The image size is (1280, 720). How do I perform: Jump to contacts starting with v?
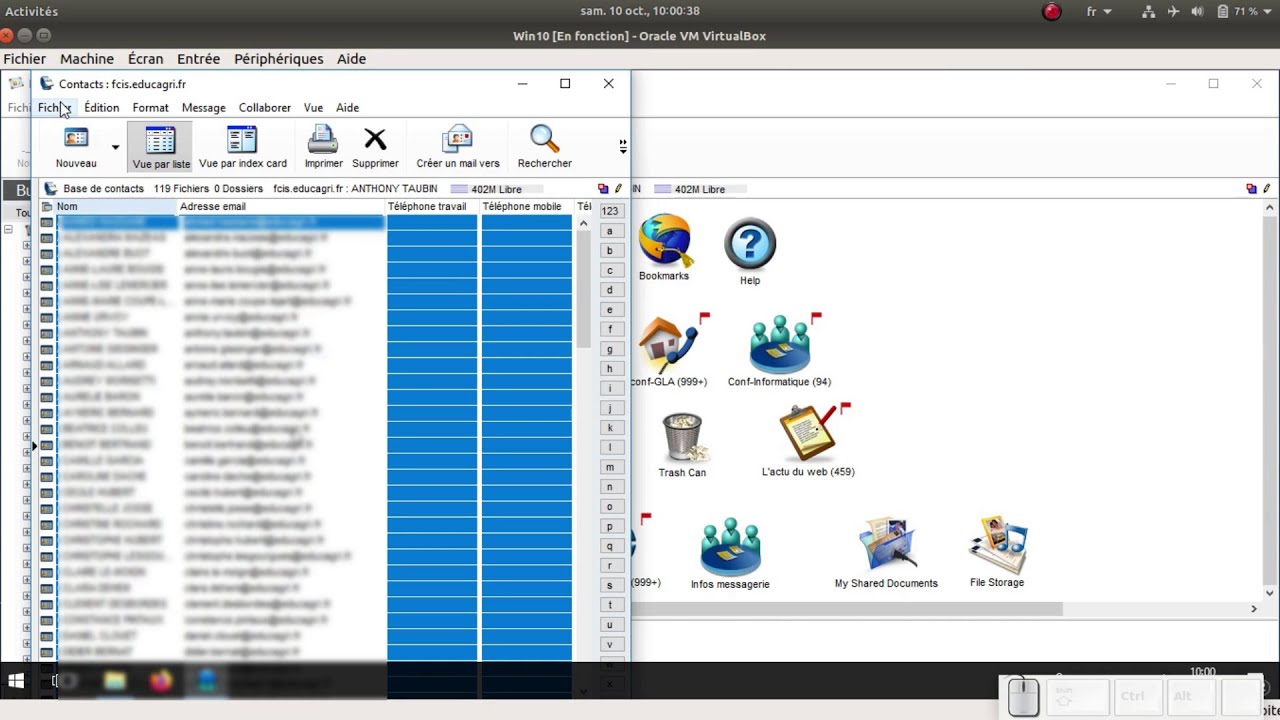click(x=610, y=644)
